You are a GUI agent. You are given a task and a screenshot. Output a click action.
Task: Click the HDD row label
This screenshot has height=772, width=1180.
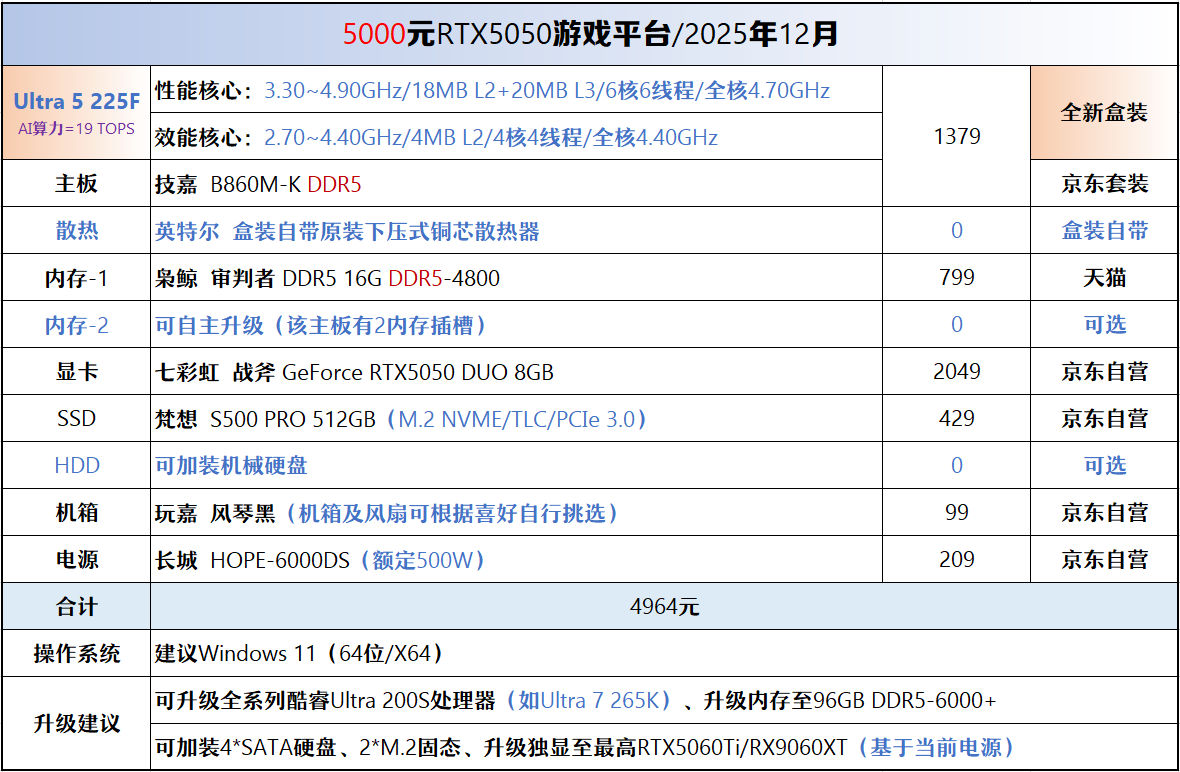pyautogui.click(x=77, y=465)
